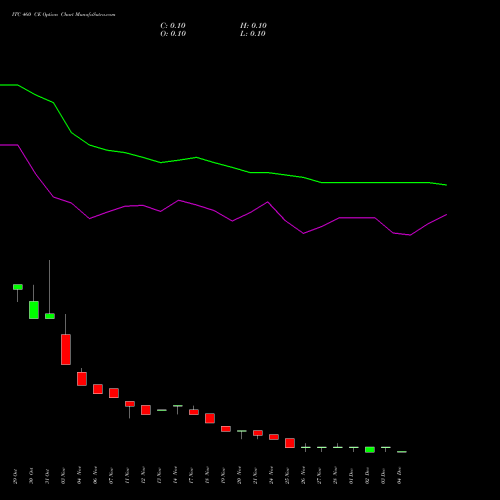This screenshot has width=500, height=500.
Task: Click the '28 Nov' date label
Action: point(335,476)
